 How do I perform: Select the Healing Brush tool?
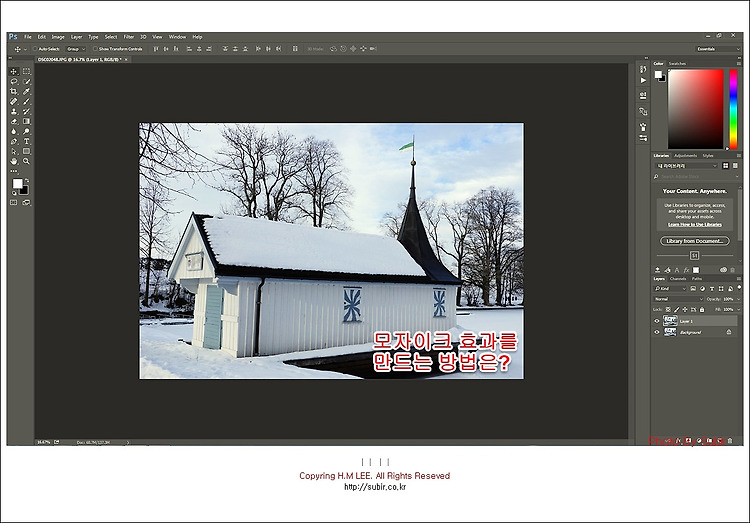pyautogui.click(x=14, y=101)
